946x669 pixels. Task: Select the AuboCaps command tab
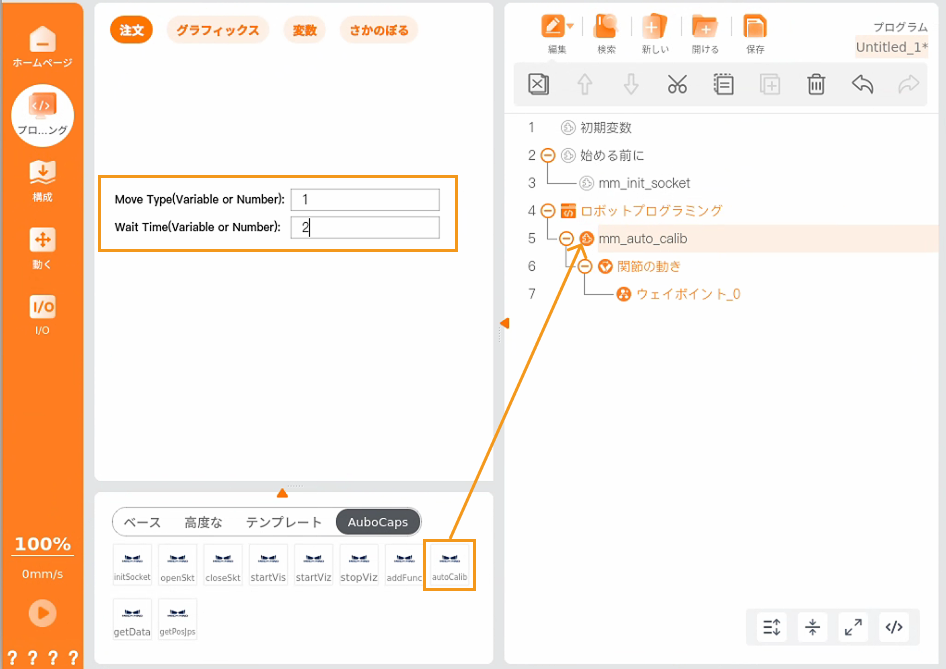(378, 522)
